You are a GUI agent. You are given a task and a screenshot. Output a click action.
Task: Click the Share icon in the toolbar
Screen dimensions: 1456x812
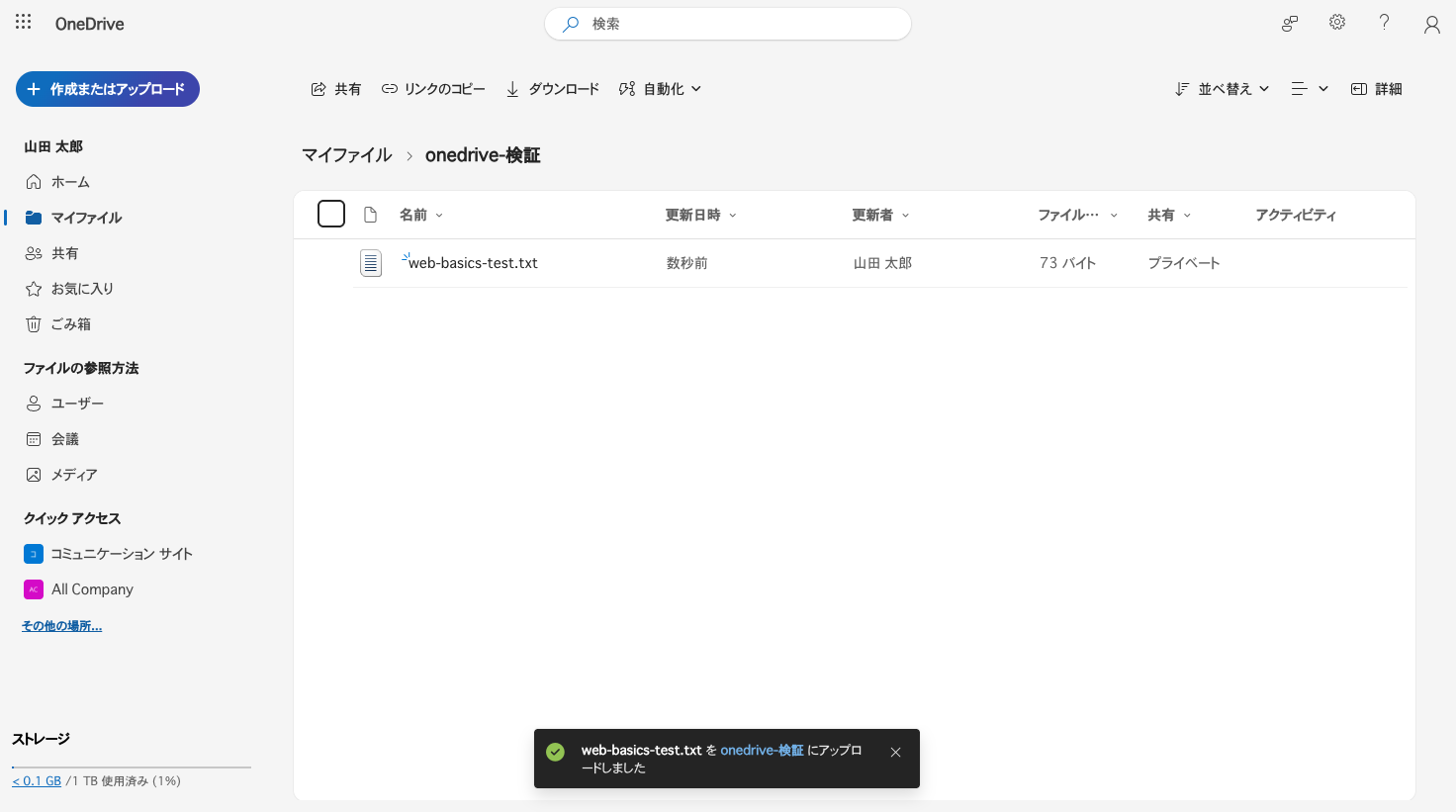(318, 89)
